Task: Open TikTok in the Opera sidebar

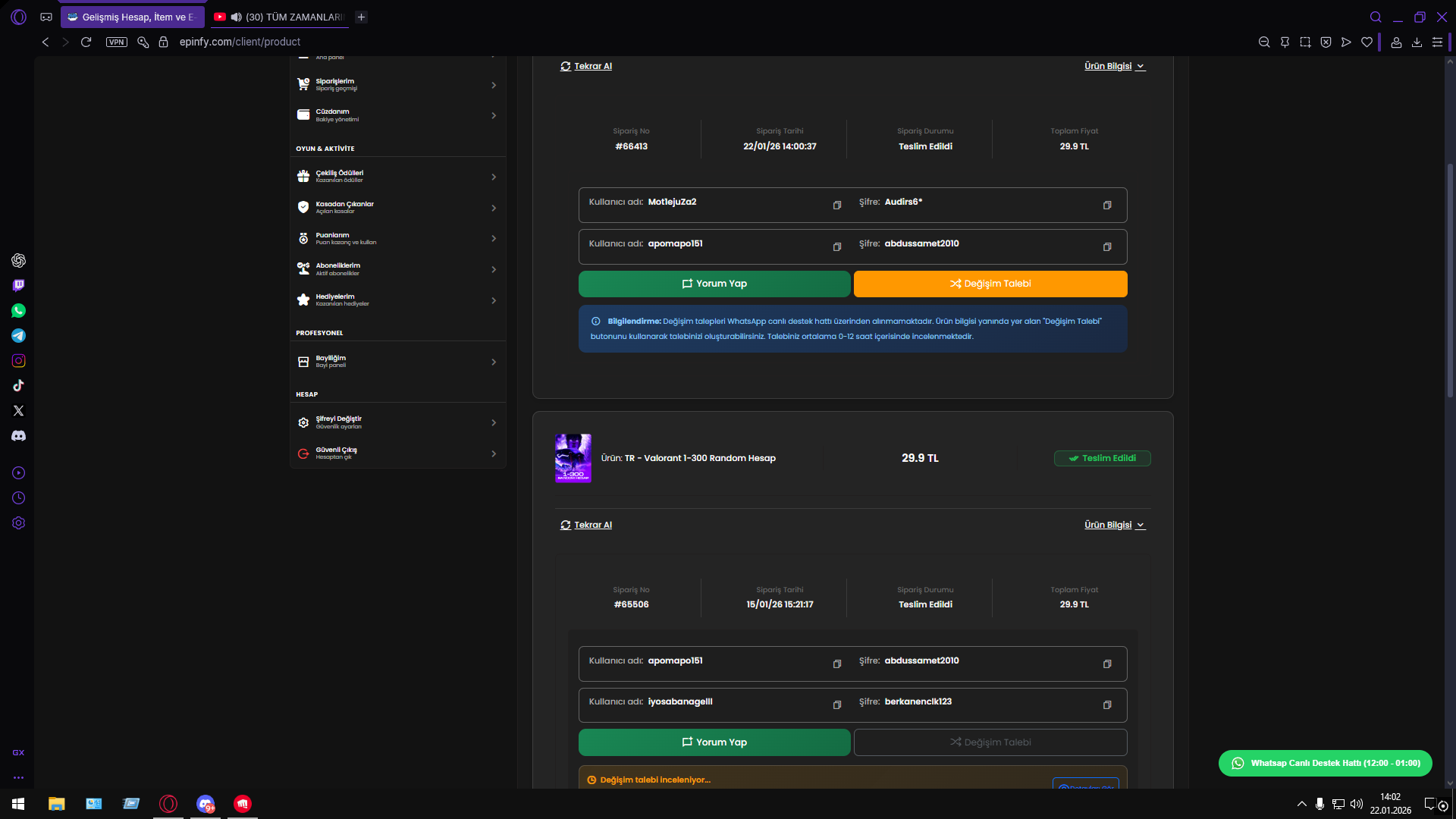Action: click(19, 386)
